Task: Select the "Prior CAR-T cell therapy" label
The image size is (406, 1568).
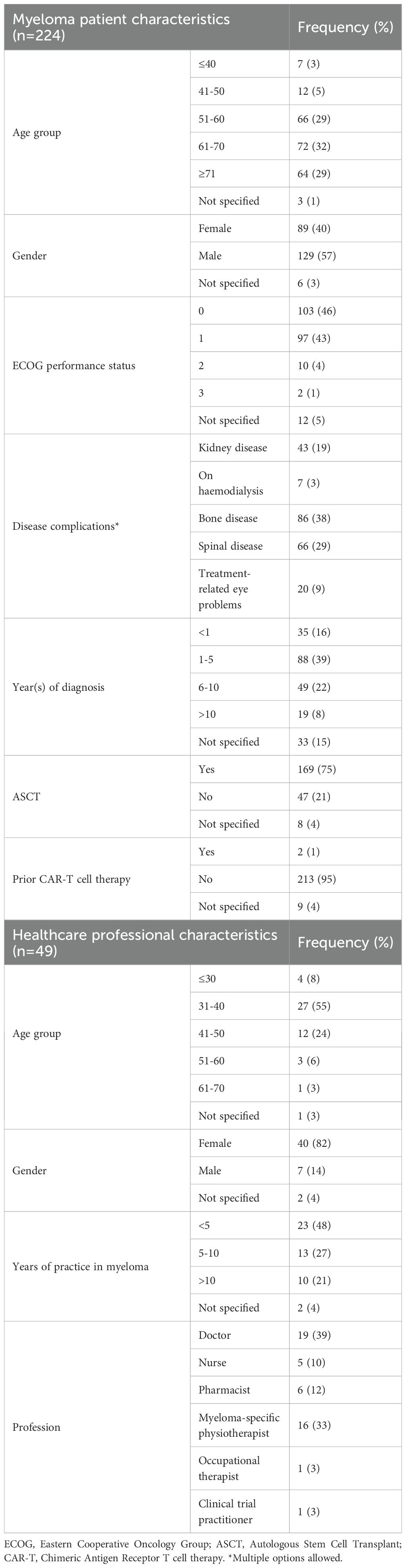Action: click(71, 879)
